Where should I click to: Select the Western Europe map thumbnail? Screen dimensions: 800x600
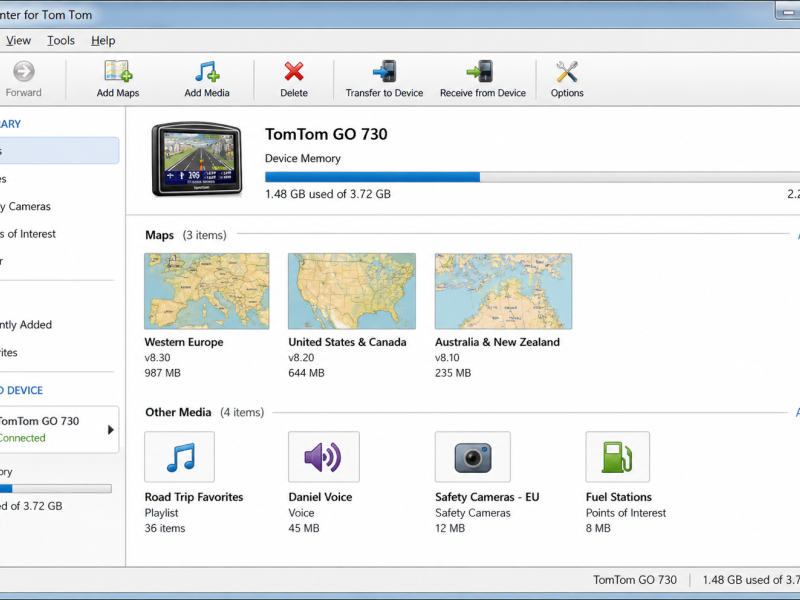coord(207,291)
